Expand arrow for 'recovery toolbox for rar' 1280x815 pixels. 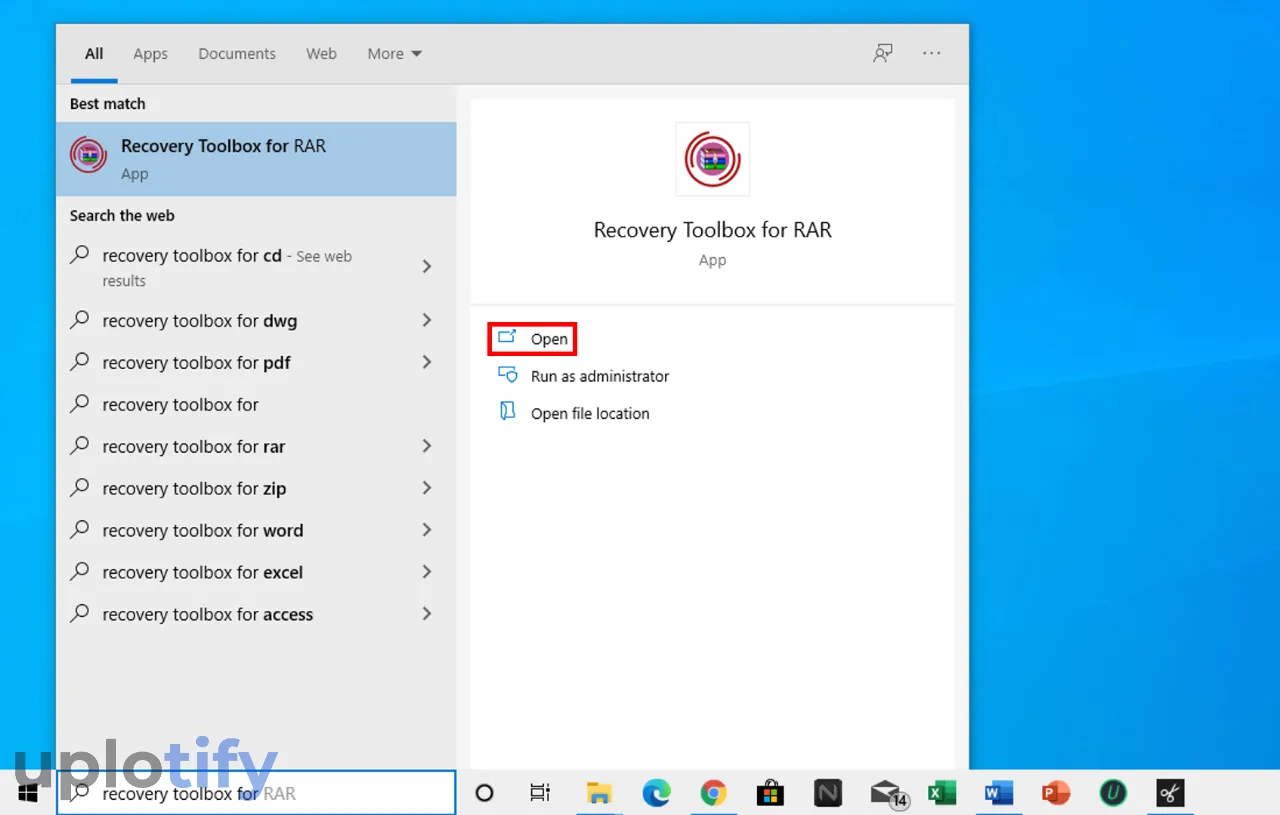pos(427,446)
